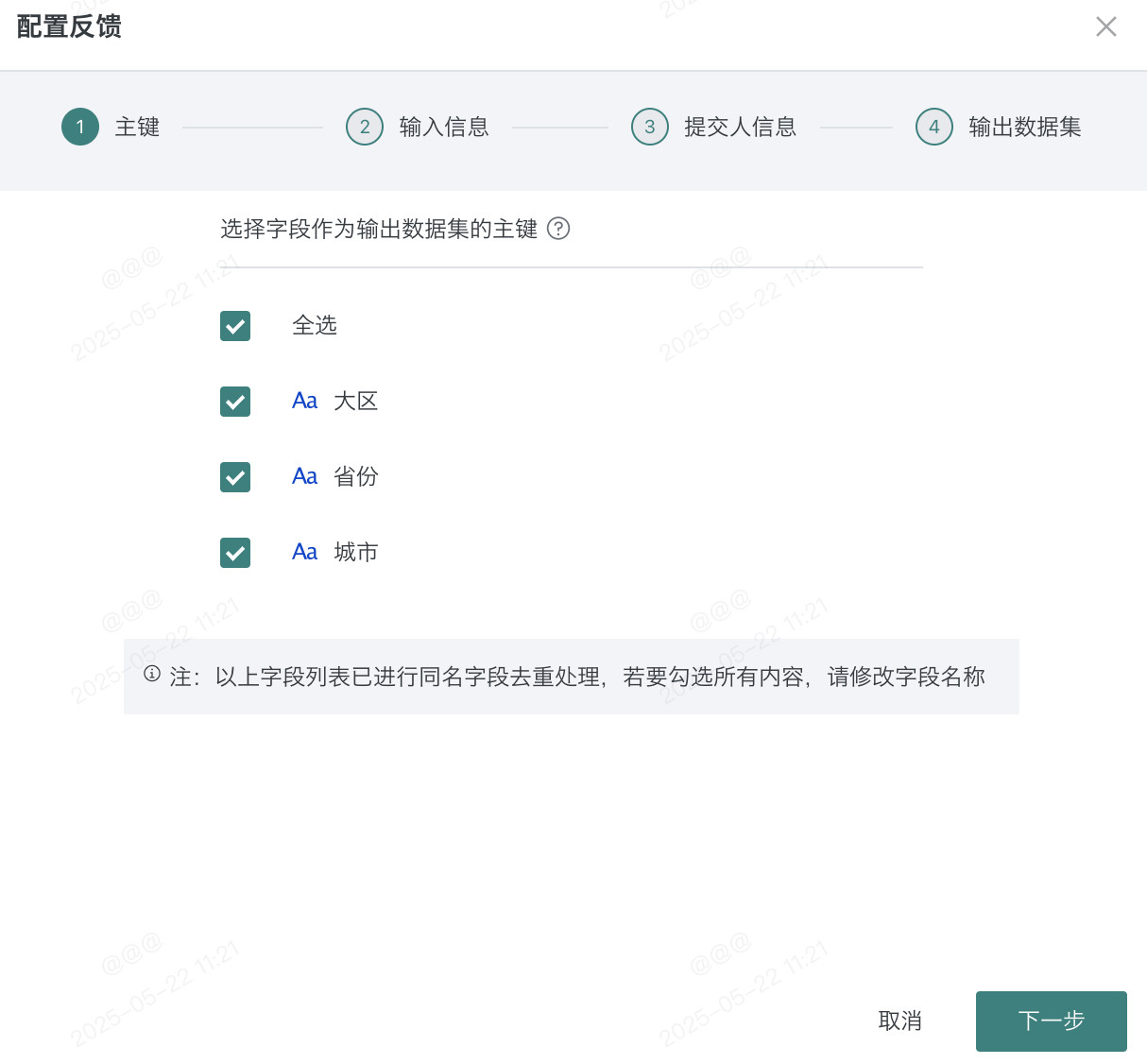Screen dimensions: 1147x1064
Task: Go to step 2 circle 输入信息
Action: click(x=365, y=127)
